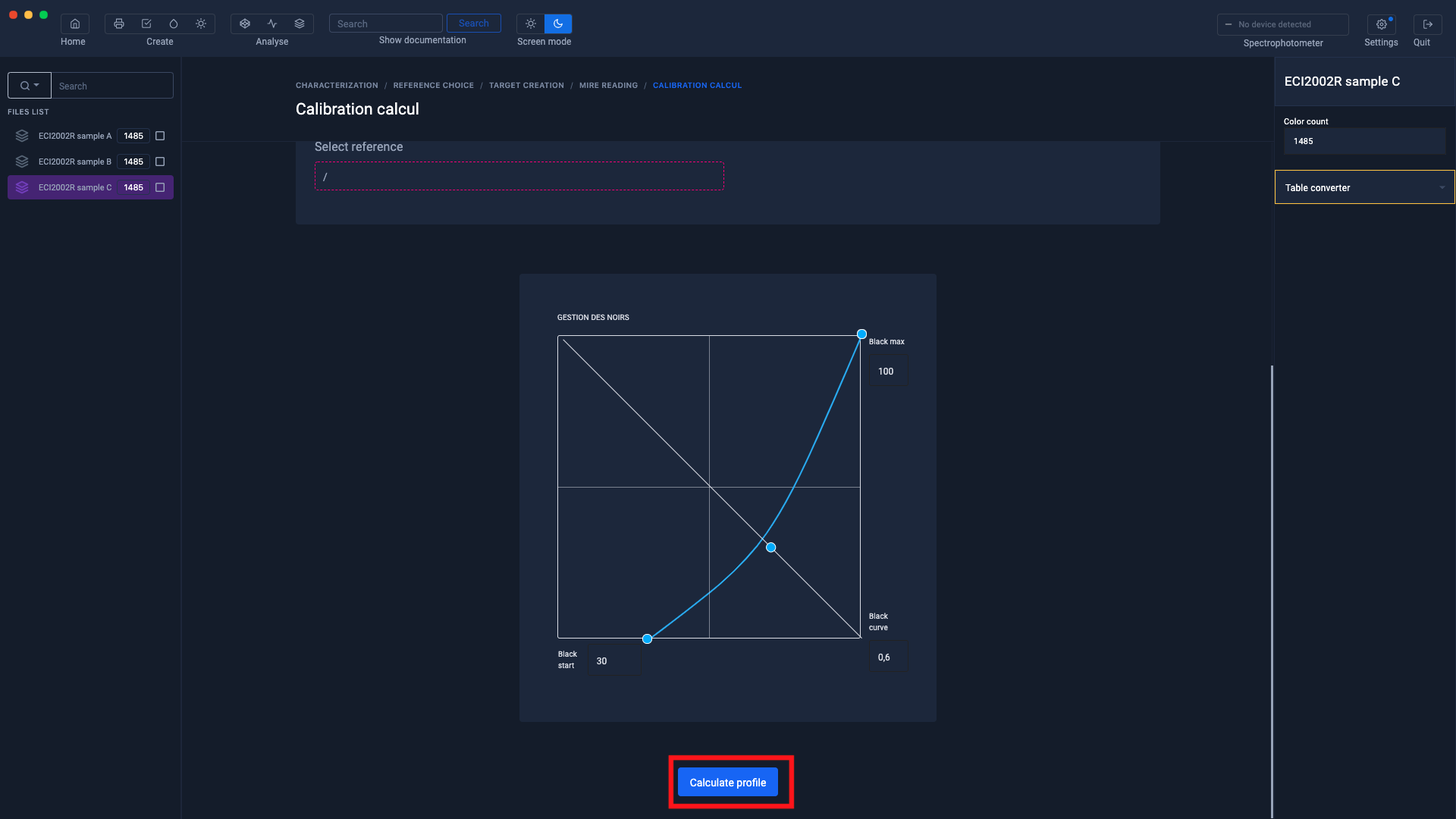Click the ECI2002R sample C panel title
The width and height of the screenshot is (1456, 819).
[1342, 81]
